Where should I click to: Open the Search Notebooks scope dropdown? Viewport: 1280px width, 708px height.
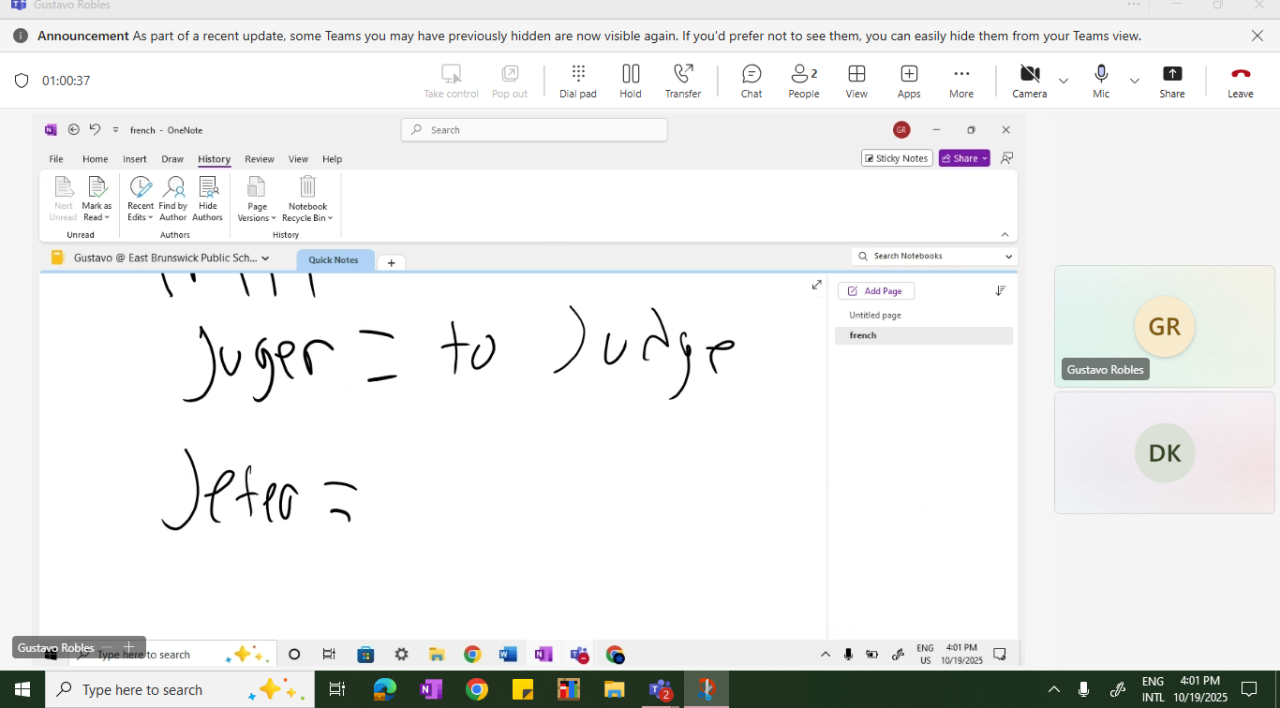pyautogui.click(x=1008, y=256)
